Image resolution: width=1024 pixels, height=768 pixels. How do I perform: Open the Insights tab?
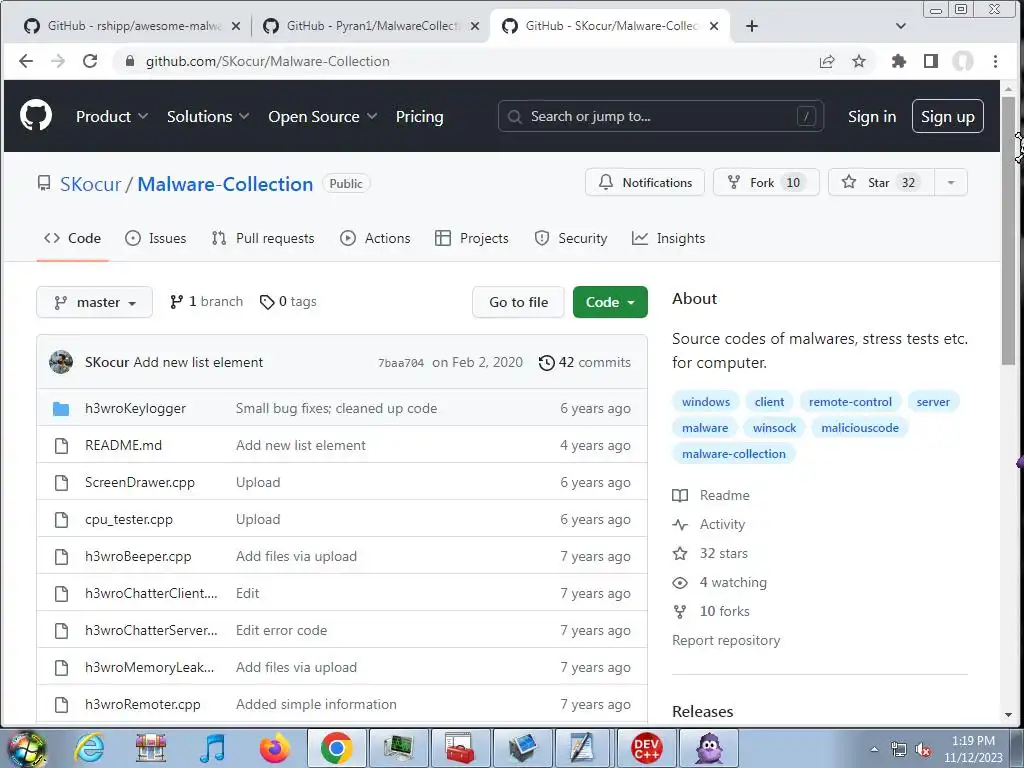click(669, 238)
